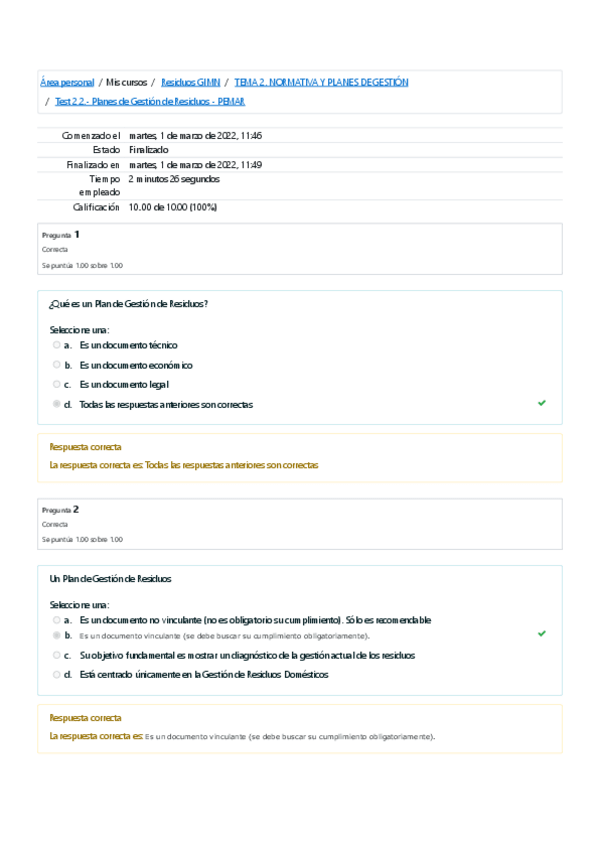Click the 'Calificación' label
The height and width of the screenshot is (848, 599).
[96, 207]
